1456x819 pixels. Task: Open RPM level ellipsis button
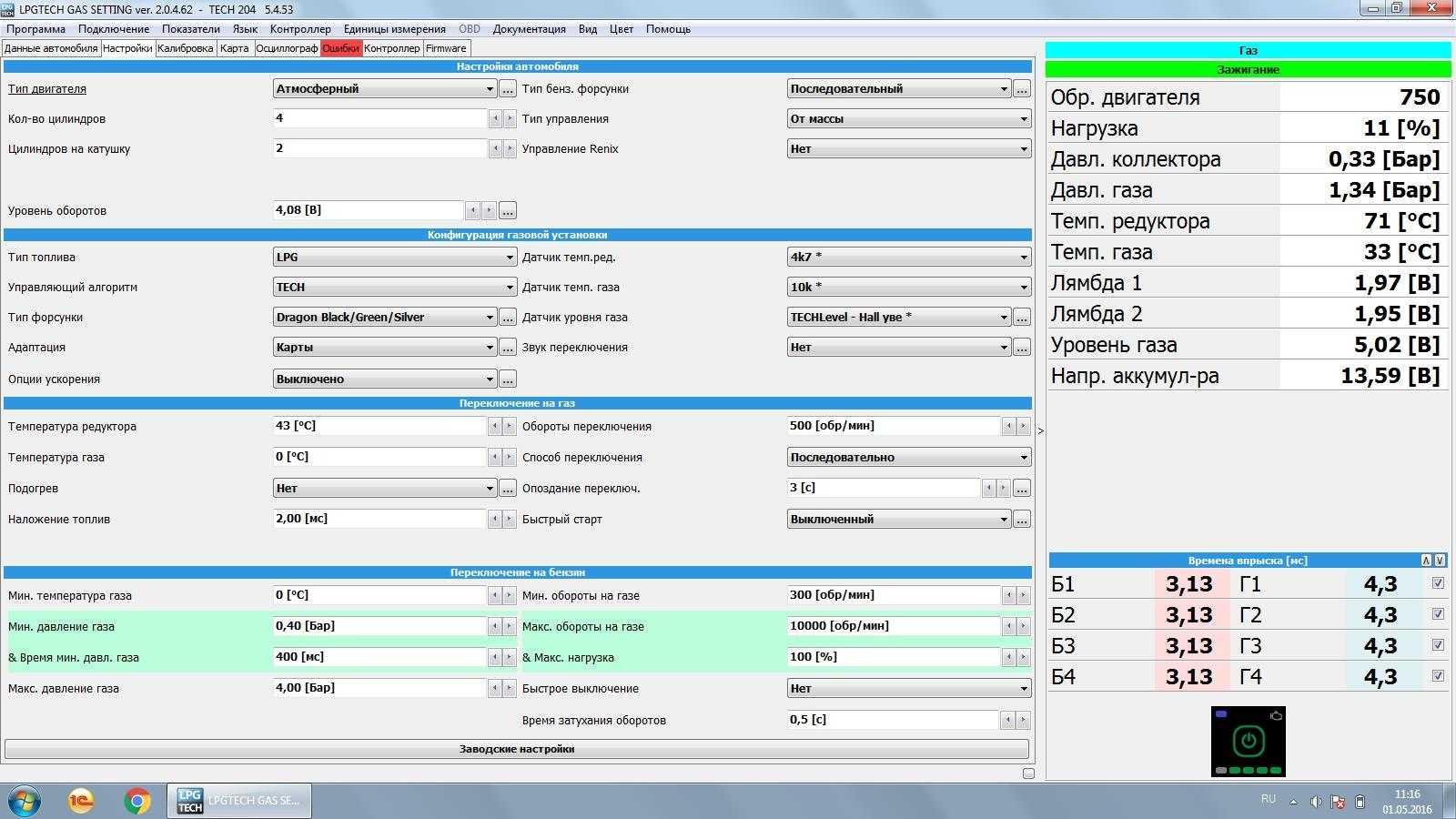point(508,210)
